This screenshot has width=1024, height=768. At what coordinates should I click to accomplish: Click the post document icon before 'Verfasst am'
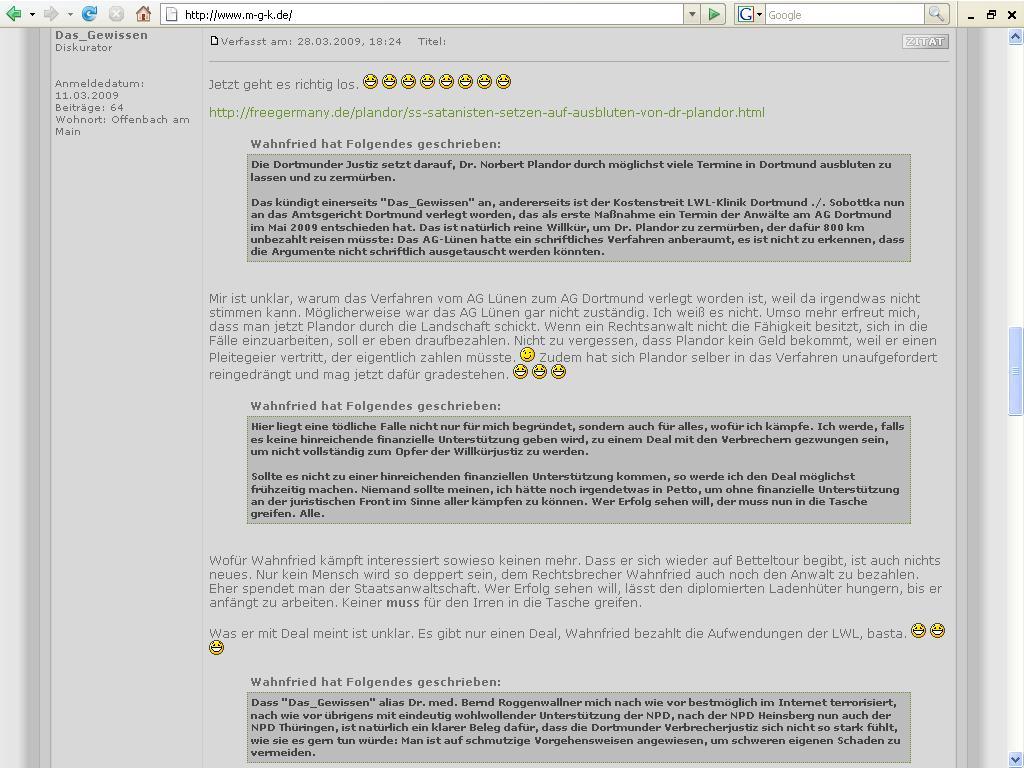click(214, 41)
